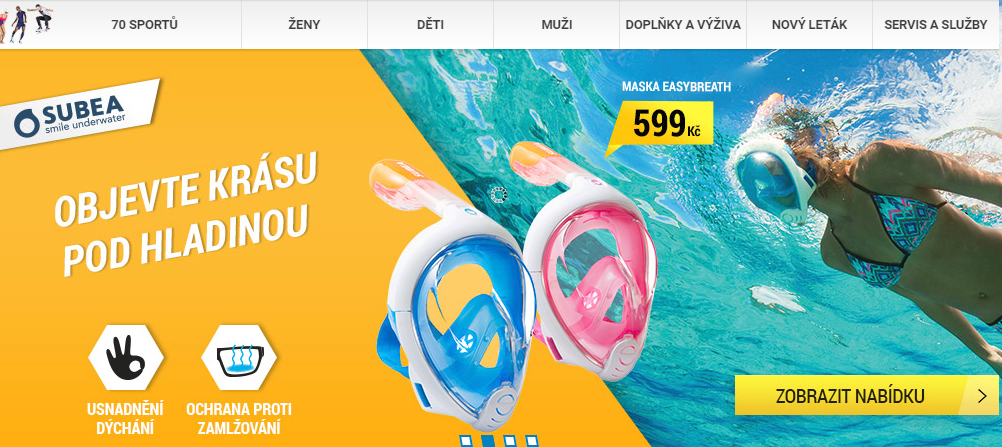Viewport: 1002px width, 447px height.
Task: Expand the Ženy category menu
Action: (x=304, y=25)
